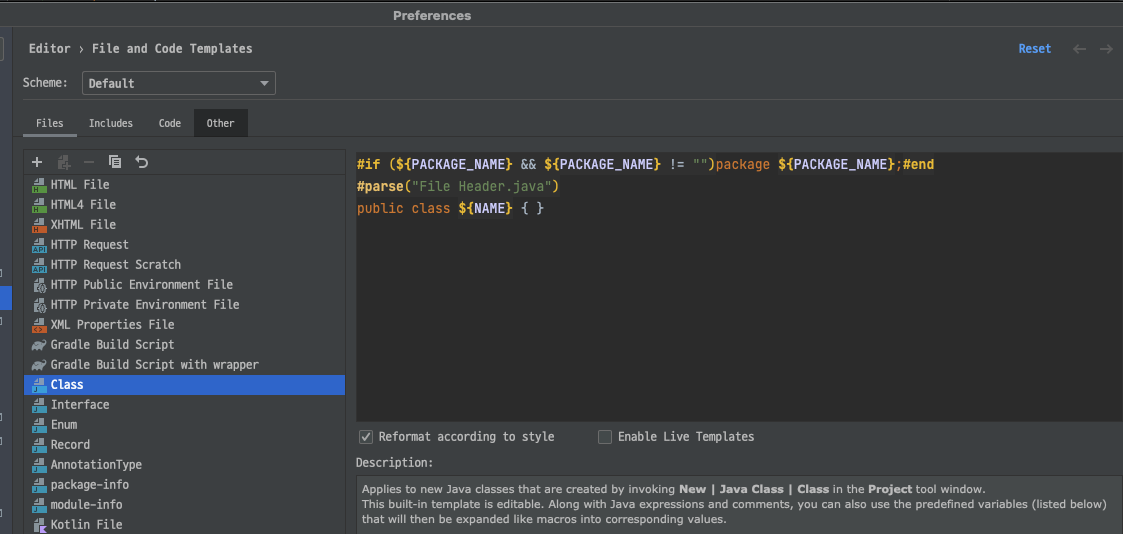The width and height of the screenshot is (1123, 534).
Task: Click the plus icon to create template
Action: tap(37, 162)
